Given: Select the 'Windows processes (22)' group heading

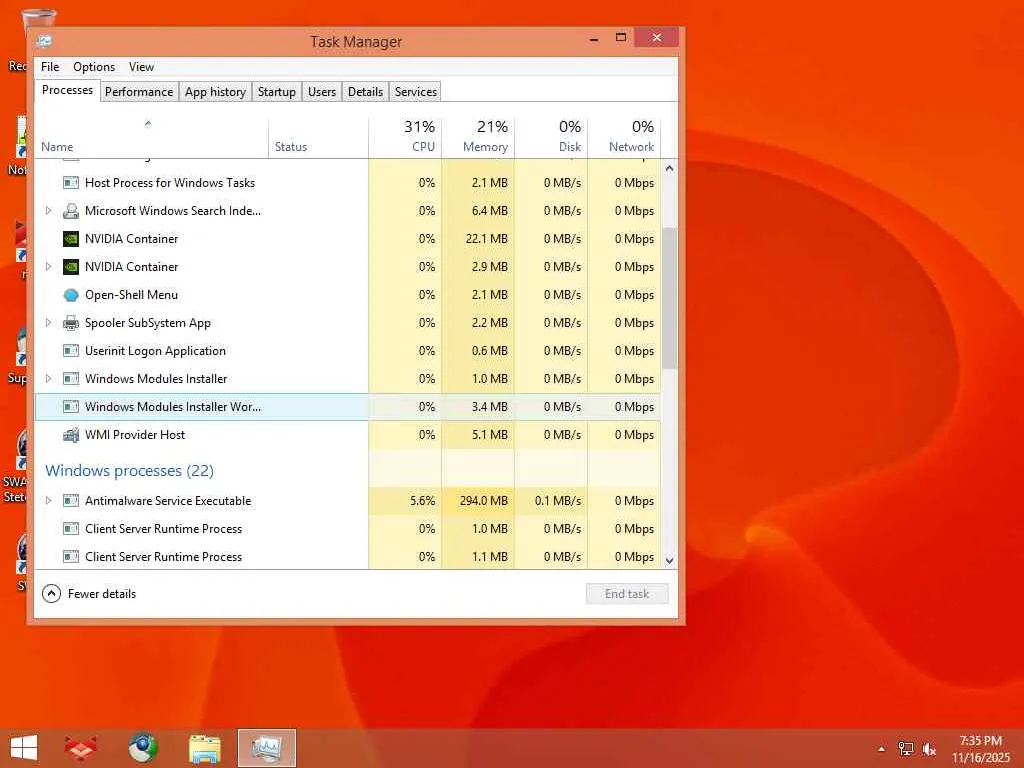Looking at the screenshot, I should click(129, 471).
